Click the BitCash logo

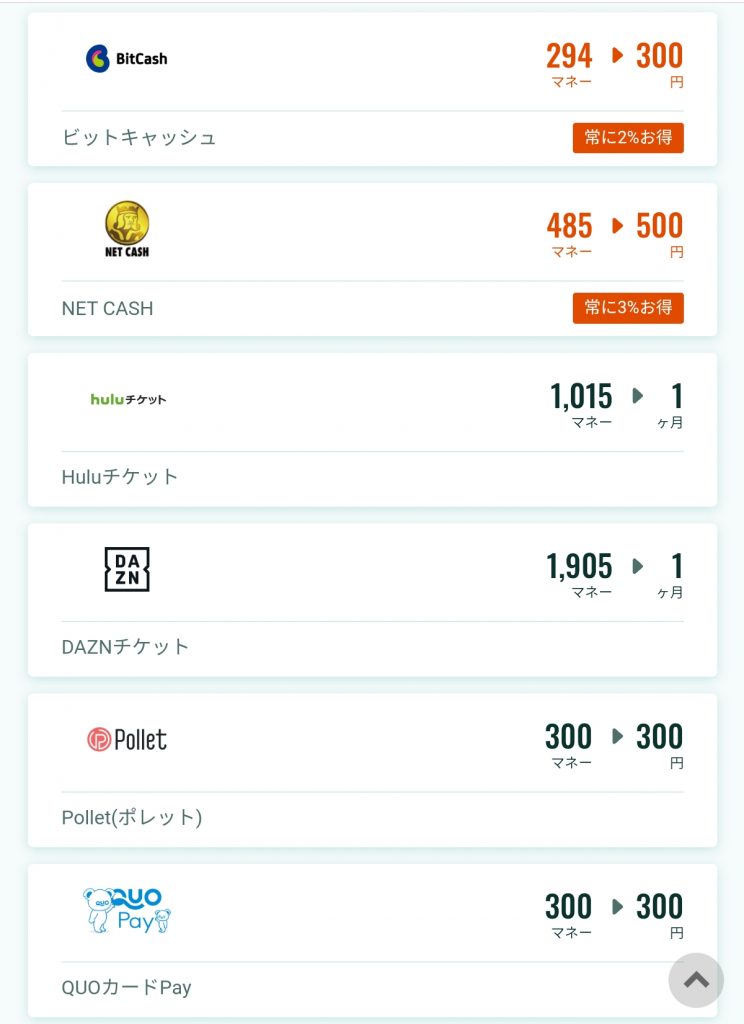(x=127, y=58)
